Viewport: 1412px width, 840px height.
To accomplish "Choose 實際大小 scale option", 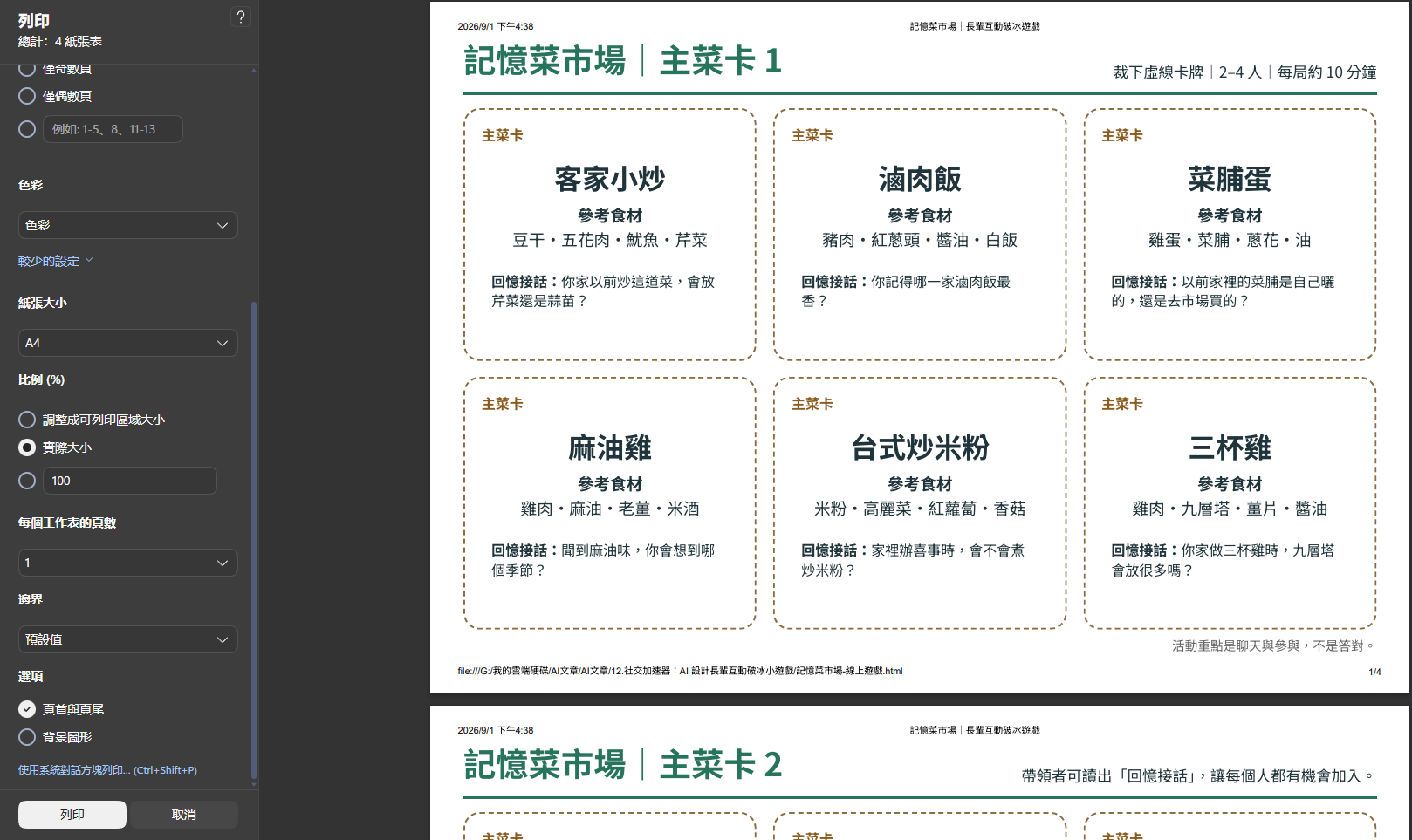I will pyautogui.click(x=27, y=447).
